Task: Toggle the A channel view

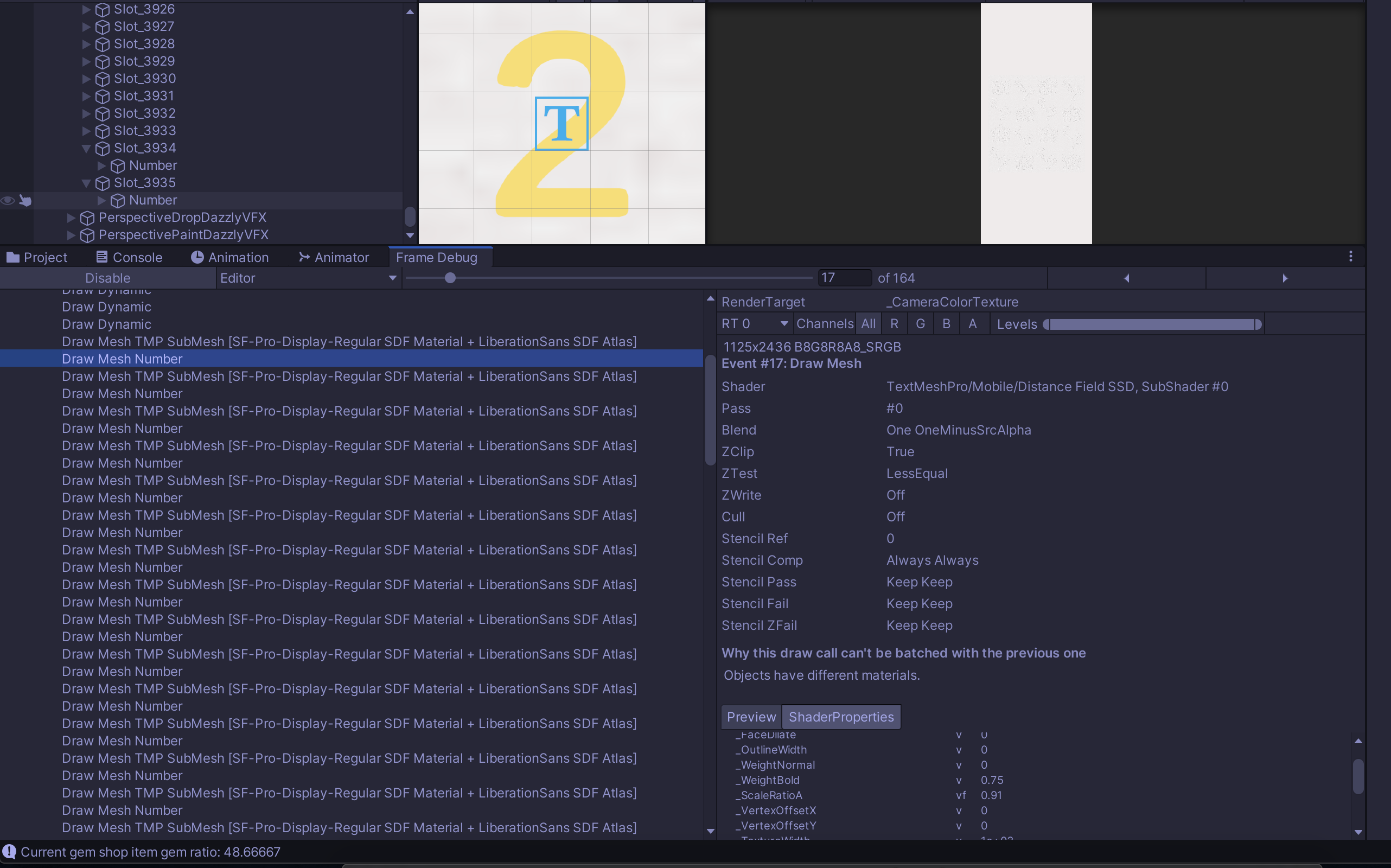Action: pyautogui.click(x=973, y=323)
